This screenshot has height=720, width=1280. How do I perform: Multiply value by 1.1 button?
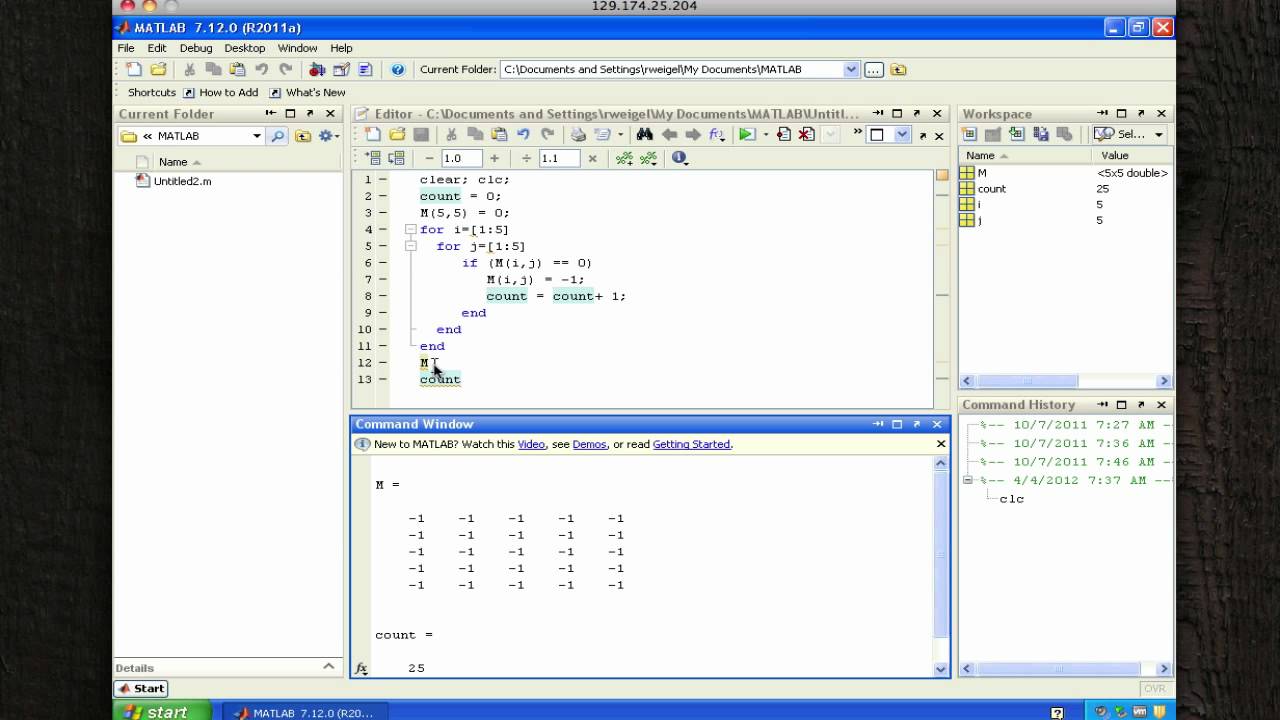point(592,158)
